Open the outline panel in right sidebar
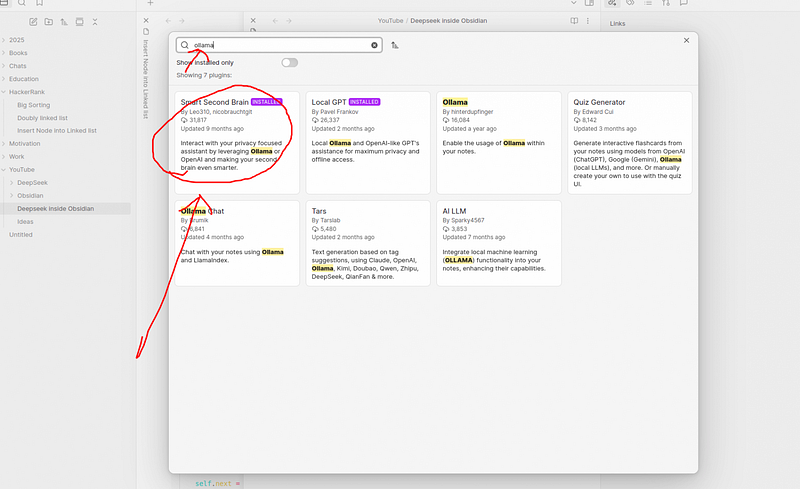This screenshot has width=800, height=489. pos(648,3)
